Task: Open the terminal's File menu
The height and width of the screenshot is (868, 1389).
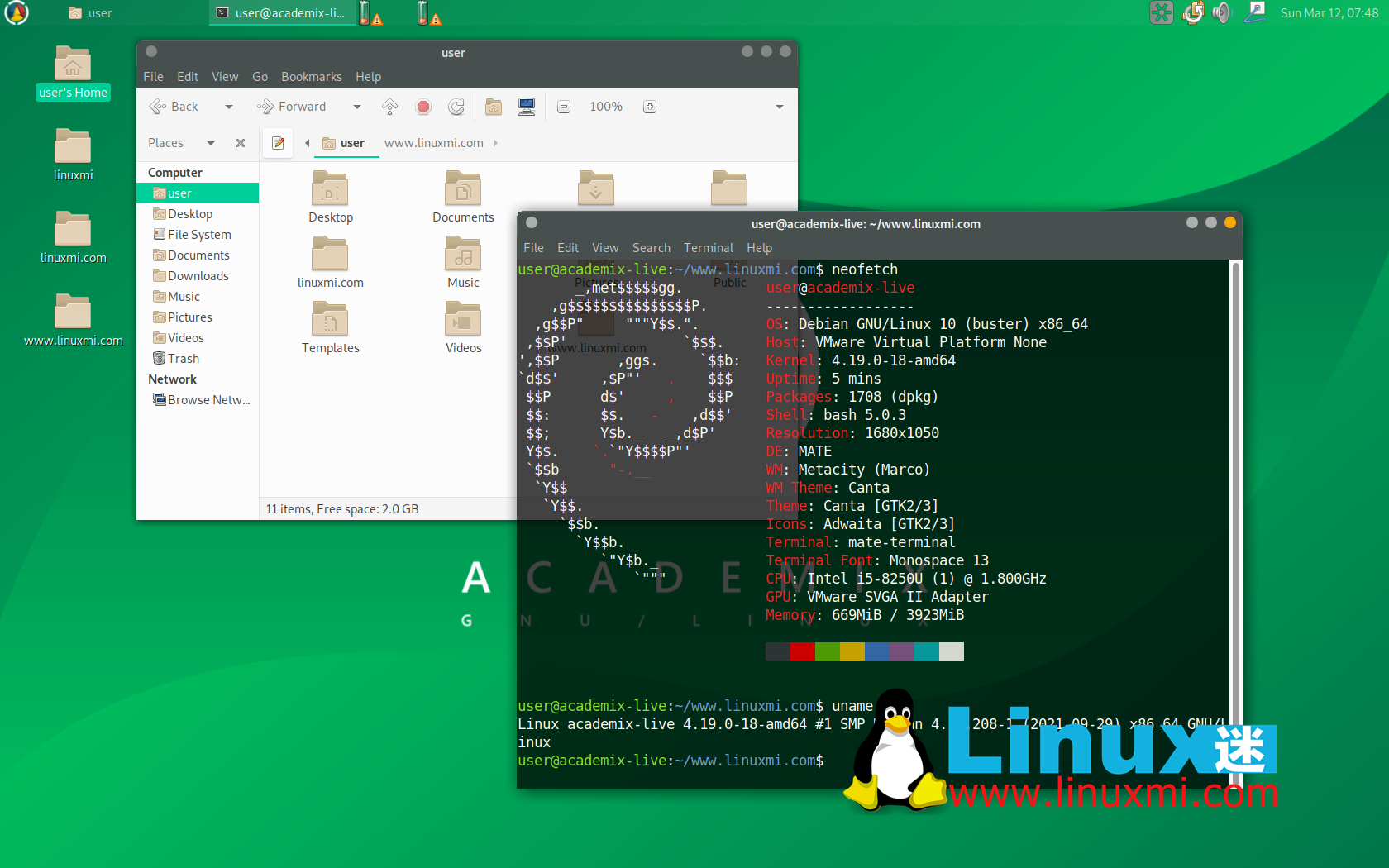Action: [533, 248]
